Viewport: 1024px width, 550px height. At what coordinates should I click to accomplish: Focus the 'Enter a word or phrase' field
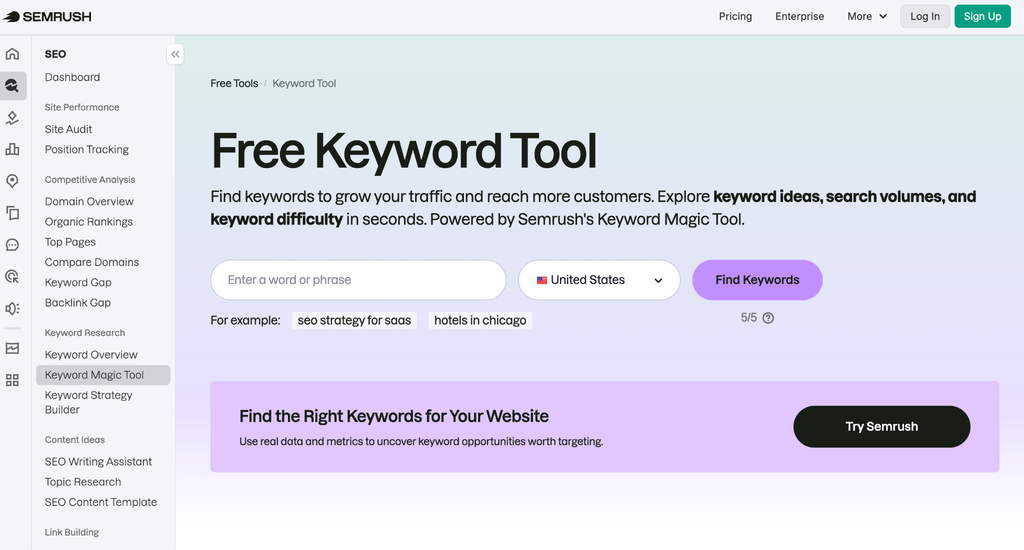tap(358, 280)
